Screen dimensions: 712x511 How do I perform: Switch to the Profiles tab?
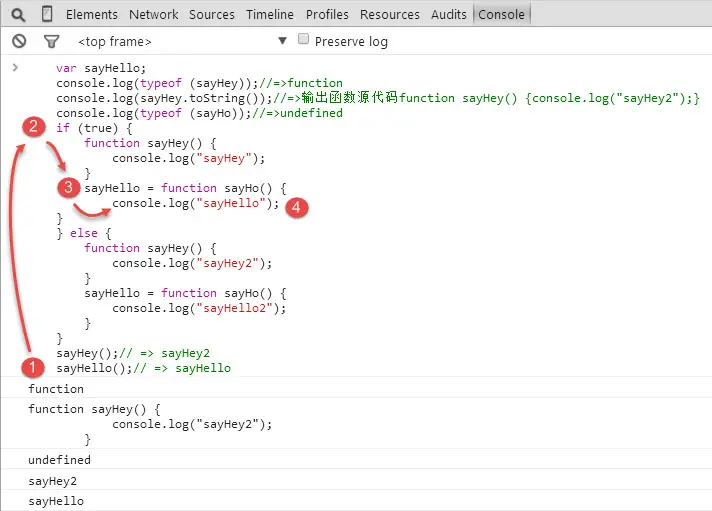coord(327,15)
